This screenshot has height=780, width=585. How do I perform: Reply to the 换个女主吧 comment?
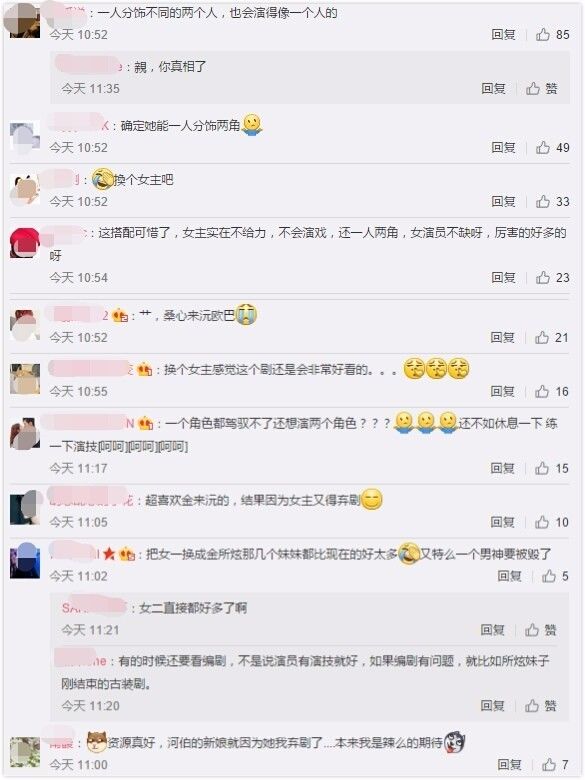tap(503, 201)
